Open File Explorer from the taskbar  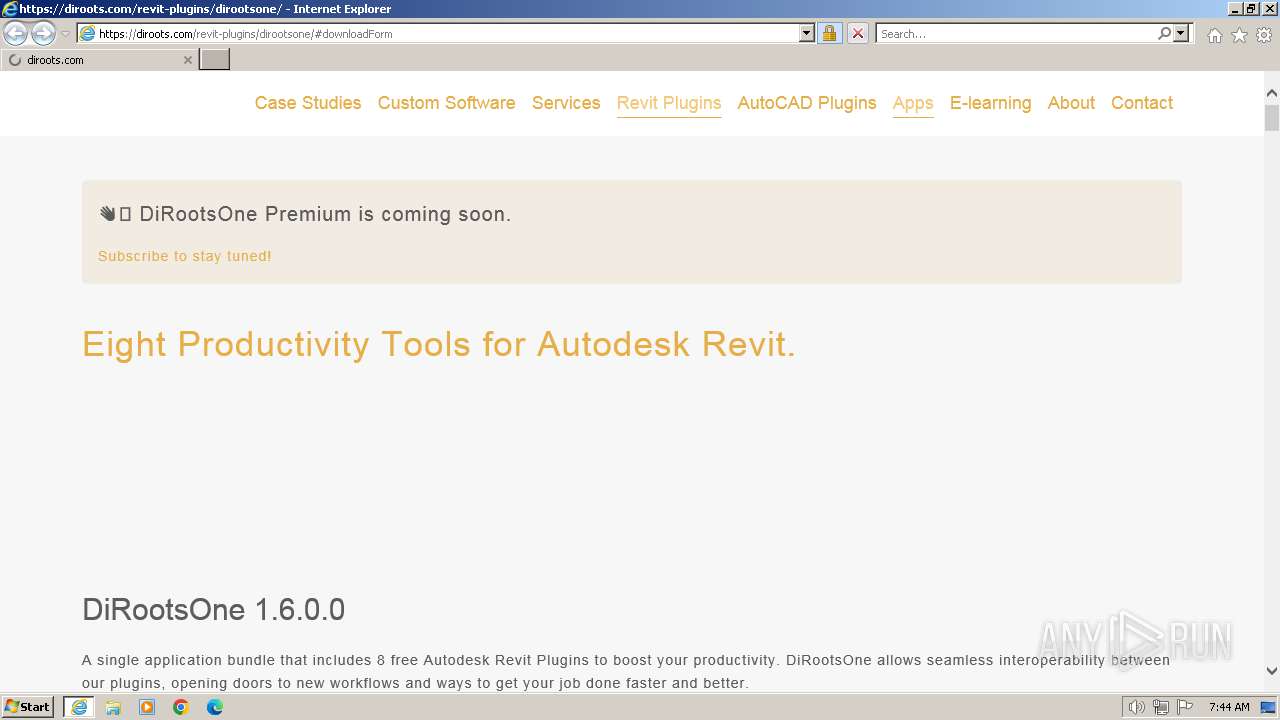113,707
